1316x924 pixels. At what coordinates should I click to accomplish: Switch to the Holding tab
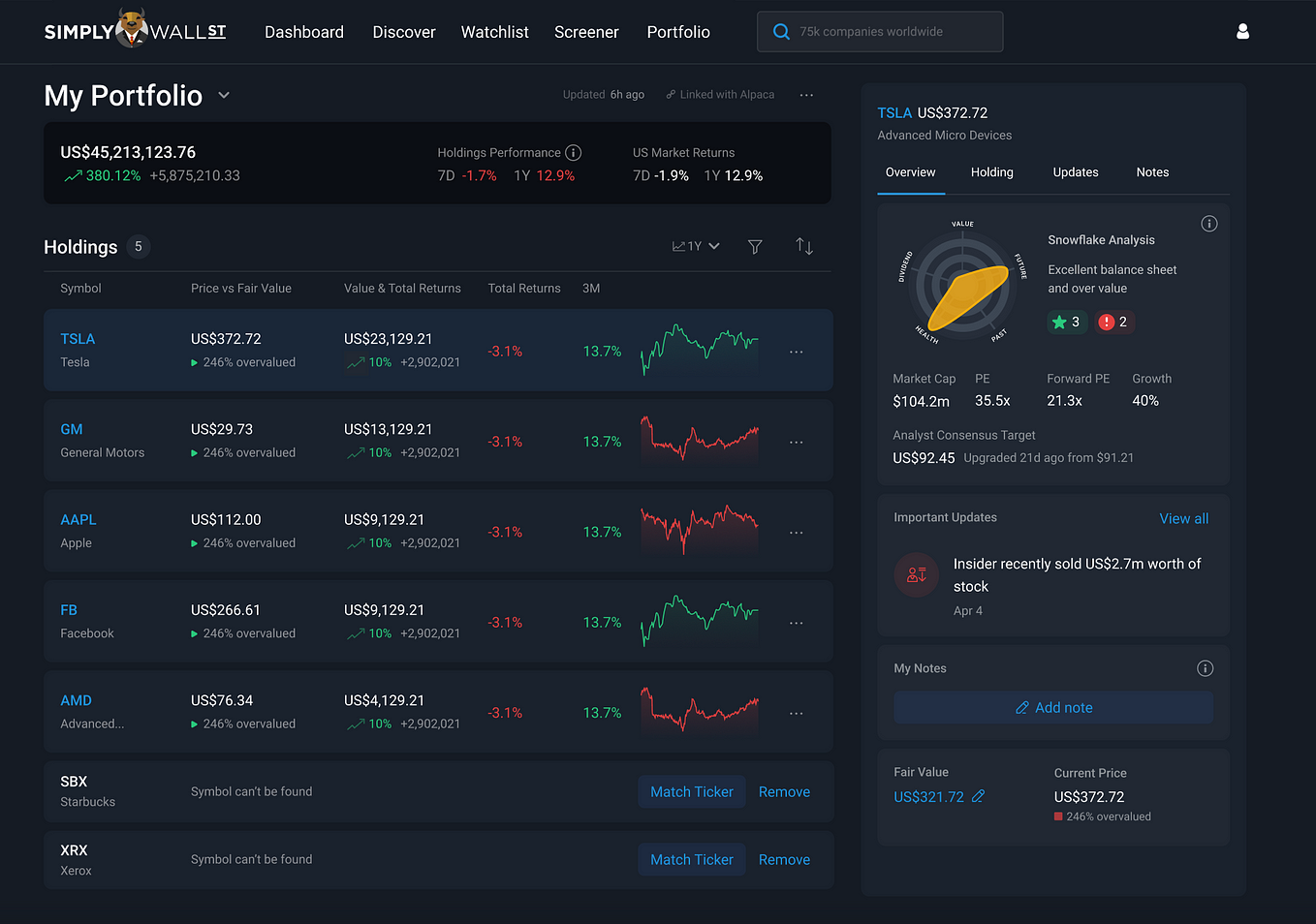point(992,172)
